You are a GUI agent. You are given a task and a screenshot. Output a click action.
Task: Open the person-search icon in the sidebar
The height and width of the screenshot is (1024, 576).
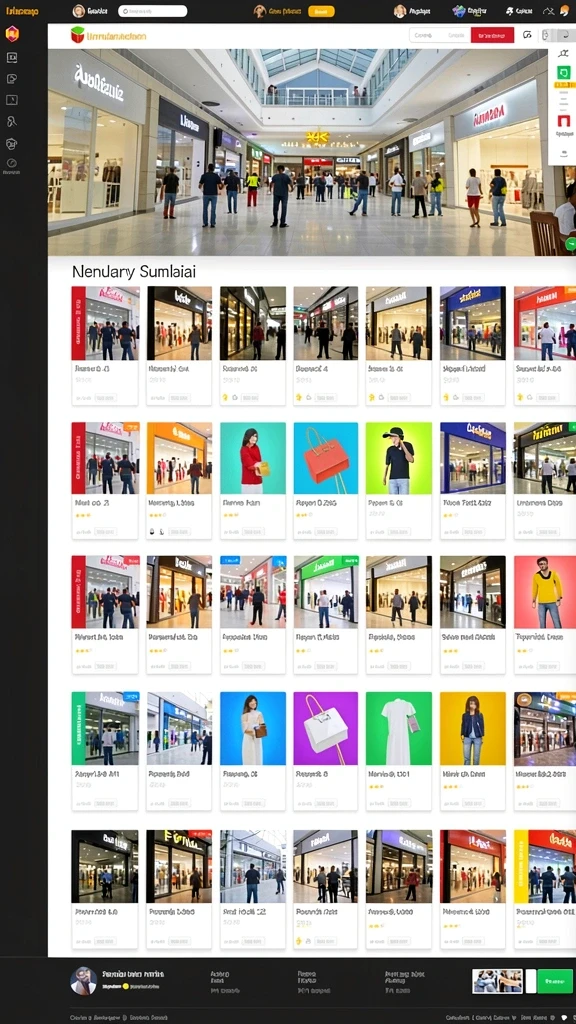pos(12,121)
